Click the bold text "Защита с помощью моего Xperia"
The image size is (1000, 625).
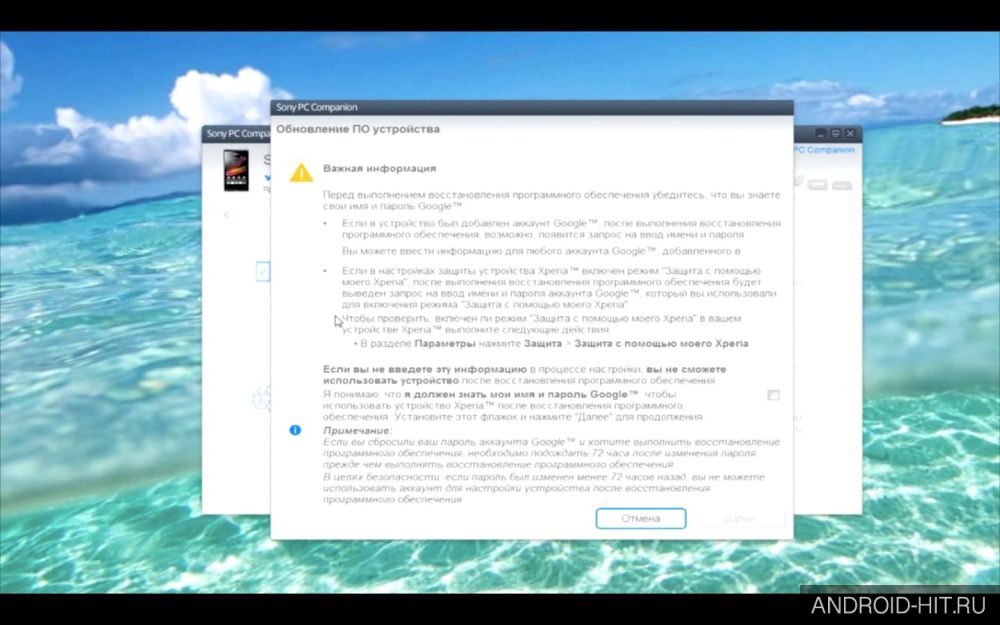tap(661, 344)
